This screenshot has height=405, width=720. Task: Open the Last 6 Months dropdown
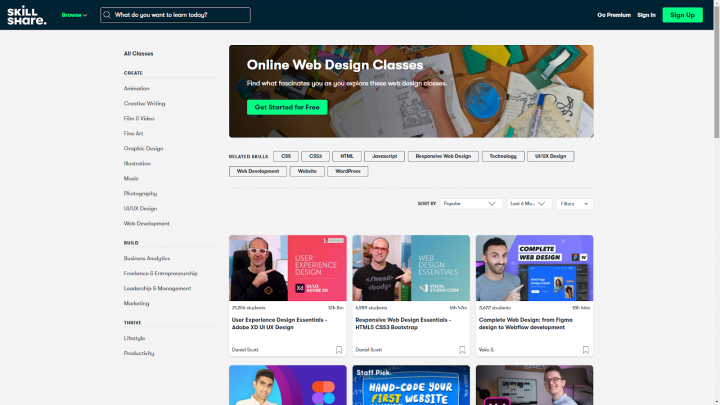click(529, 204)
